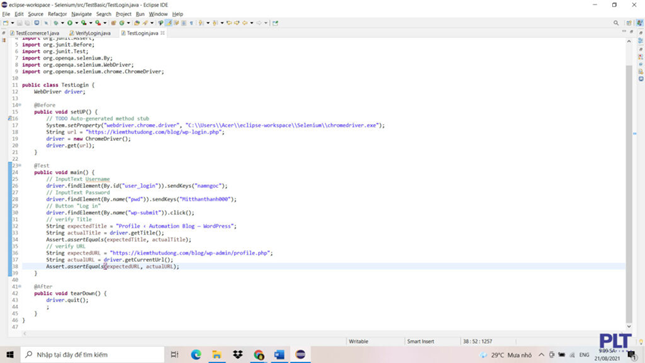The height and width of the screenshot is (363, 645).
Task: Open Microsoft Word from the taskbar
Action: tap(279, 354)
